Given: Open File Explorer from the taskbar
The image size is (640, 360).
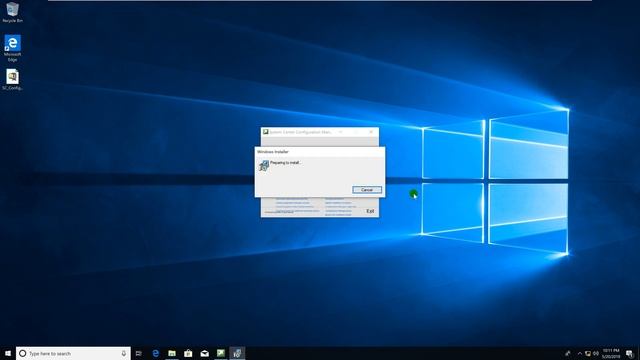Looking at the screenshot, I should (x=172, y=353).
